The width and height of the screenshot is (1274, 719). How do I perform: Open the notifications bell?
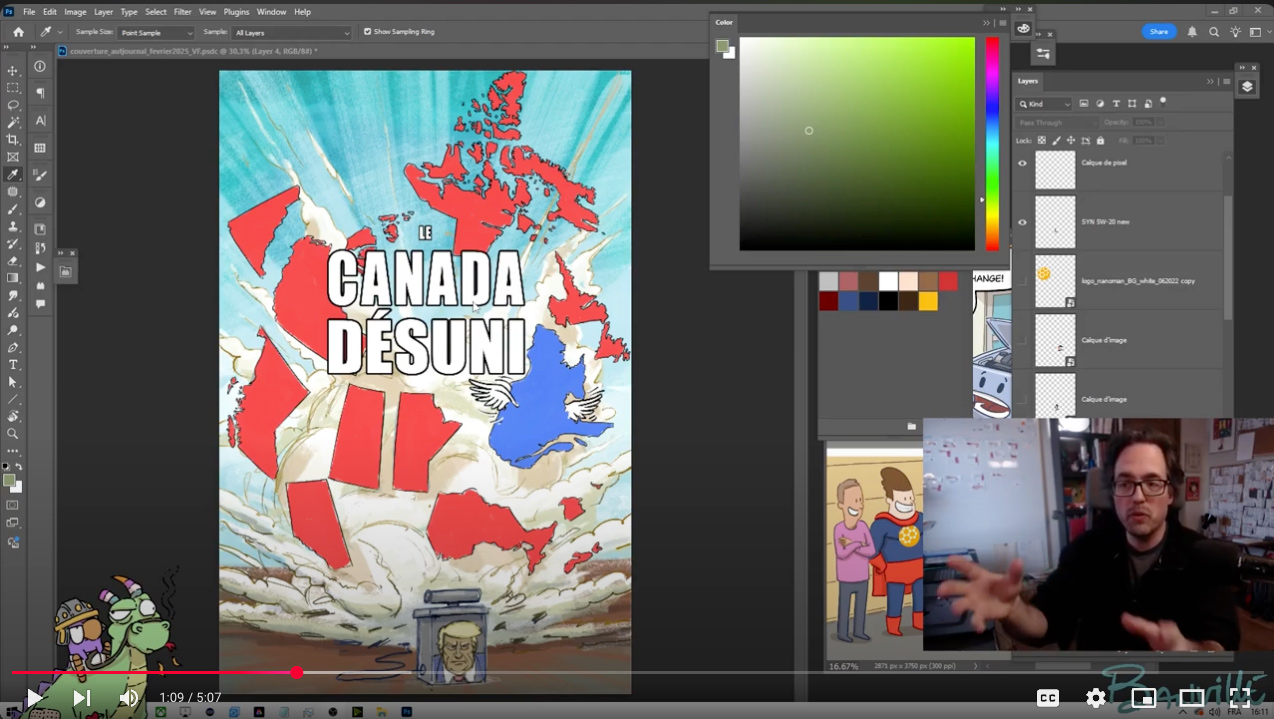(1192, 32)
